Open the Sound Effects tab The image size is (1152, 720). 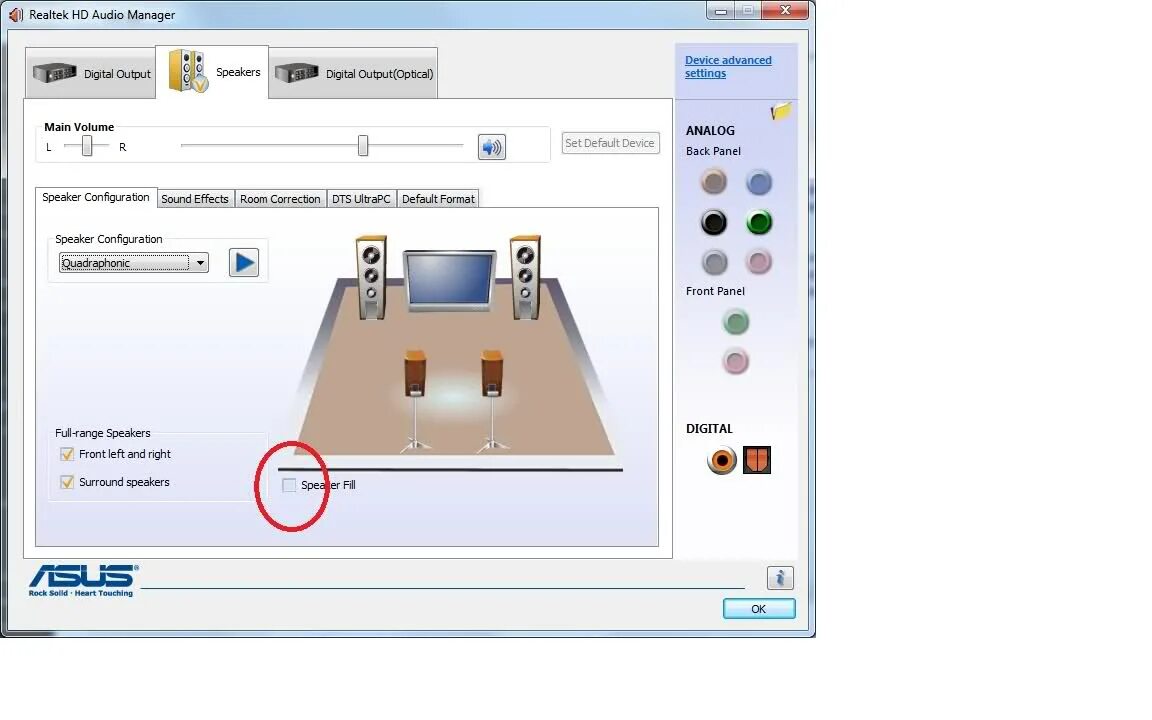(195, 199)
